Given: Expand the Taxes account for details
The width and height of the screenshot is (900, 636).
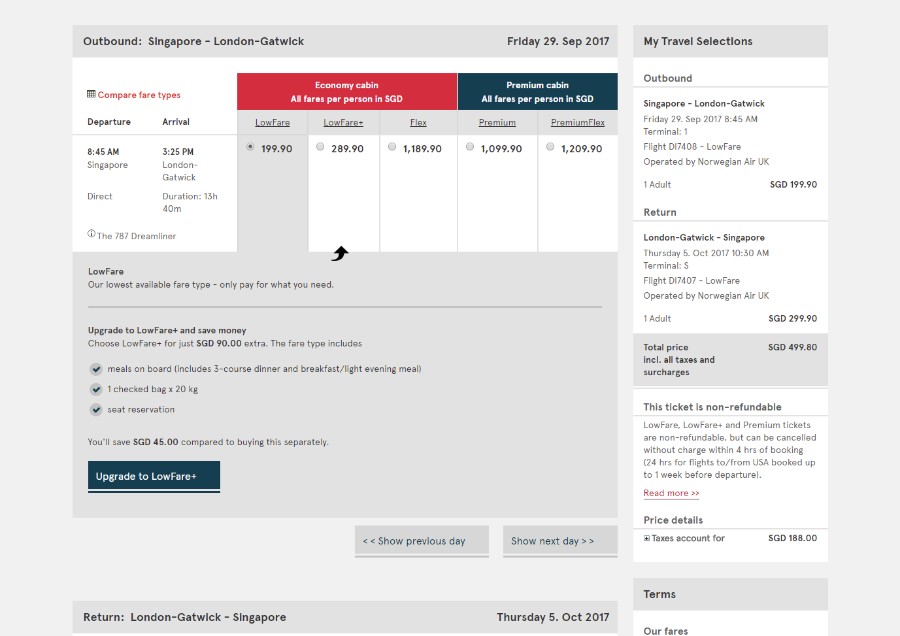Looking at the screenshot, I should coord(647,538).
